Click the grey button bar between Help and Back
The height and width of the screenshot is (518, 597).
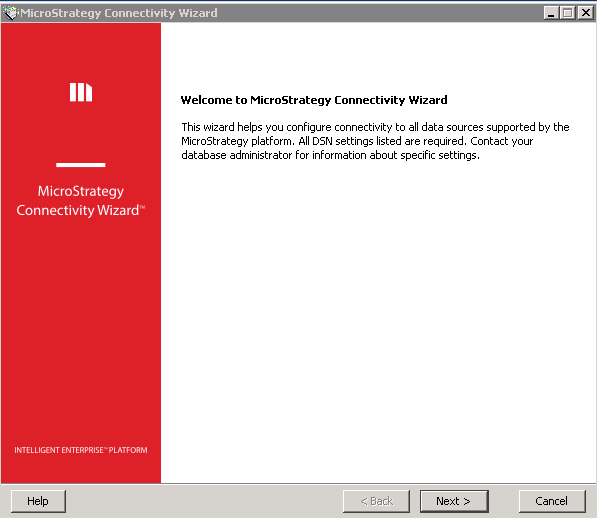click(204, 501)
